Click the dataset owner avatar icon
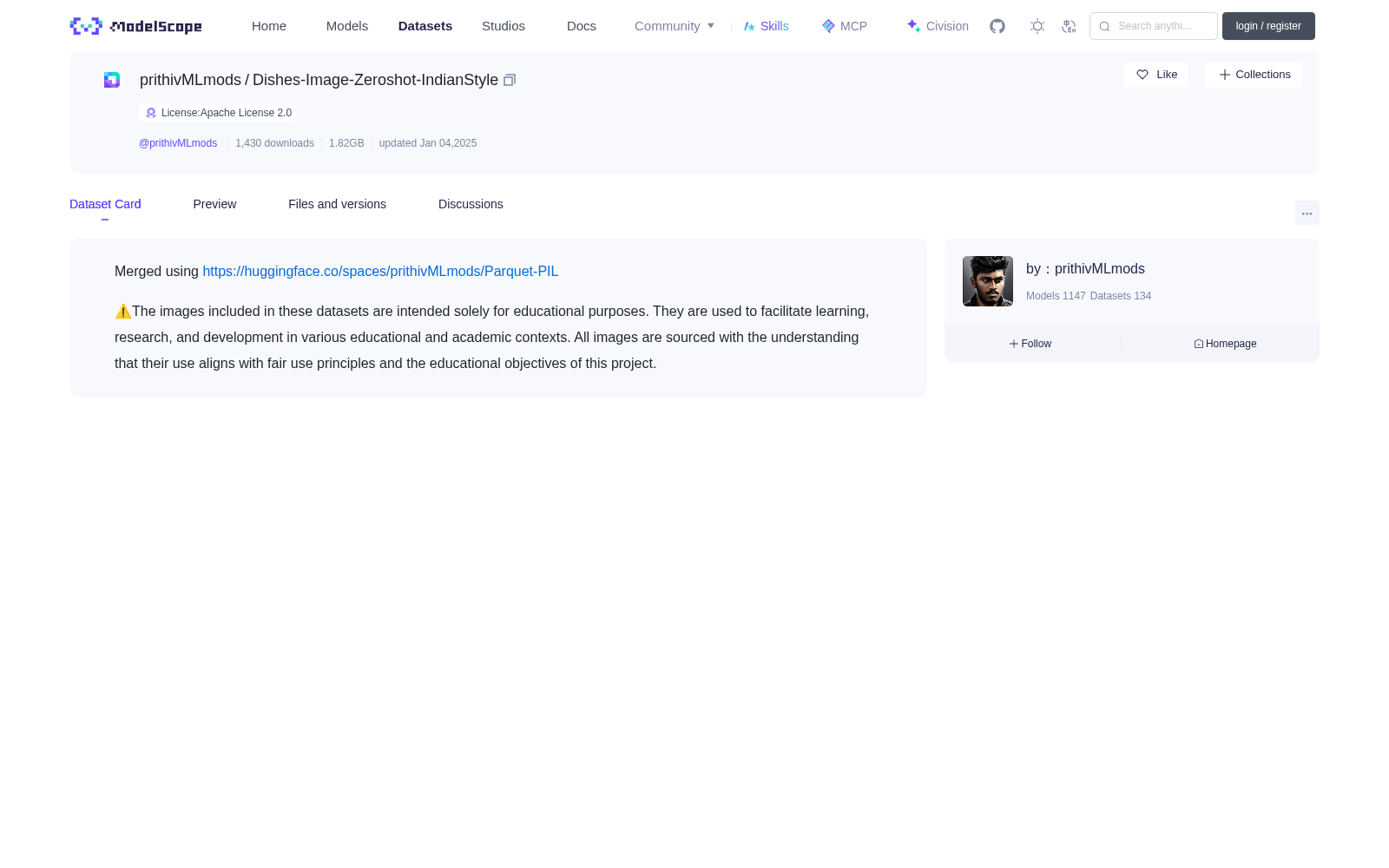1389x868 pixels. pyautogui.click(x=112, y=80)
